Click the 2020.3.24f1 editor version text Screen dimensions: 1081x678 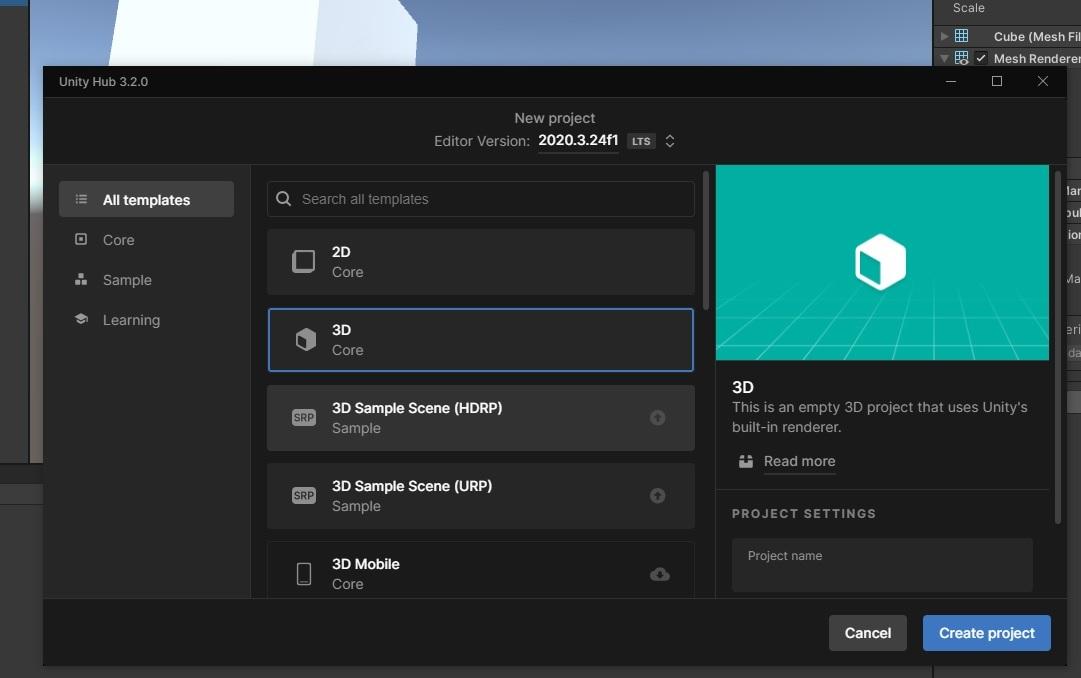click(x=578, y=140)
